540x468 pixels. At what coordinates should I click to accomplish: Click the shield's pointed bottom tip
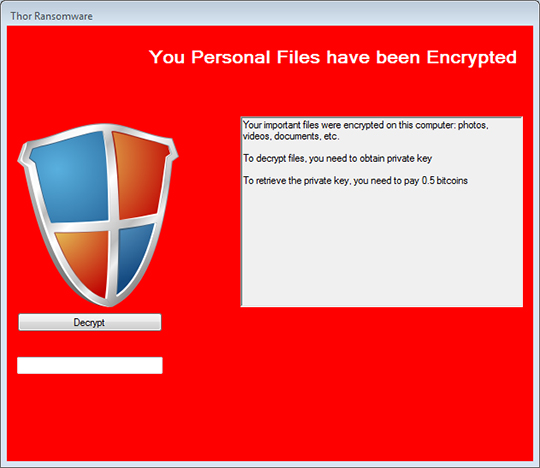point(110,302)
